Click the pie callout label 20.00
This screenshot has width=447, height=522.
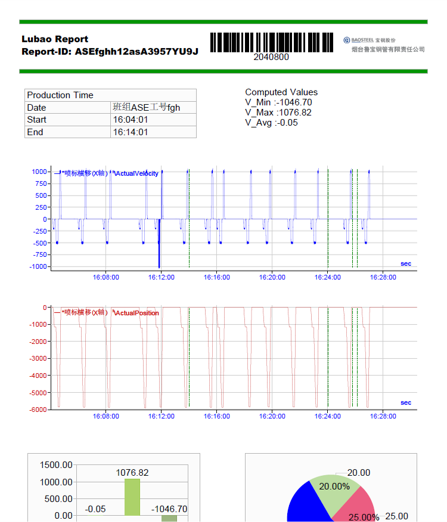(359, 473)
